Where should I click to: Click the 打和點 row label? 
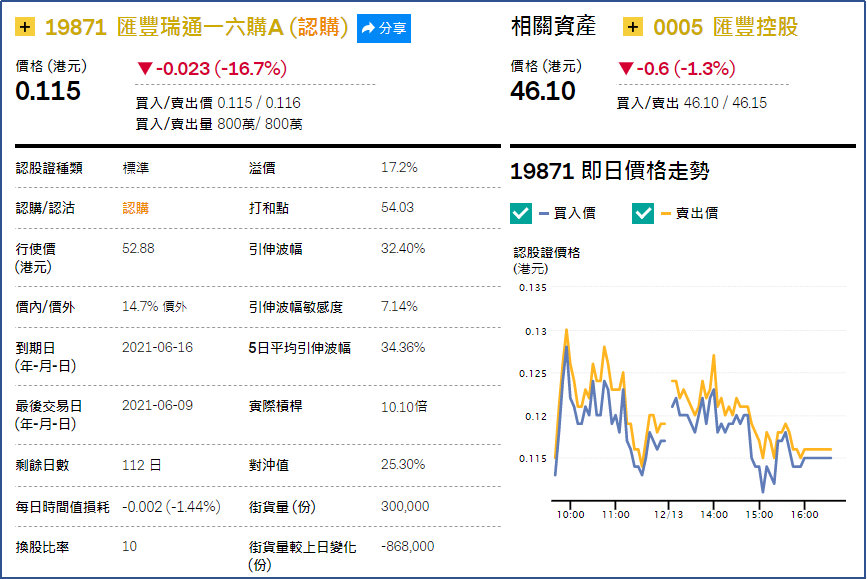pyautogui.click(x=269, y=208)
